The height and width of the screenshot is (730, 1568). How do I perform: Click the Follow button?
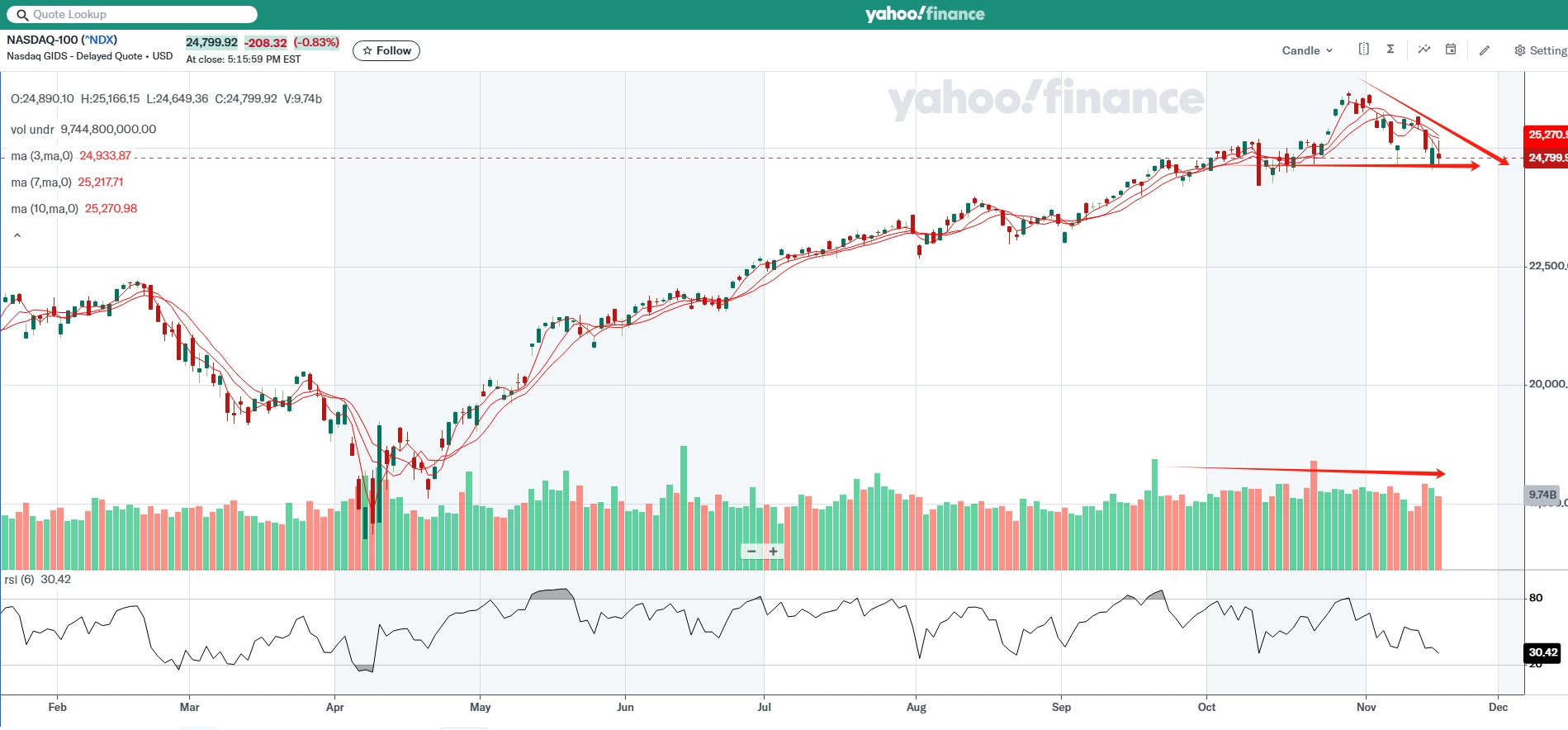tap(386, 50)
